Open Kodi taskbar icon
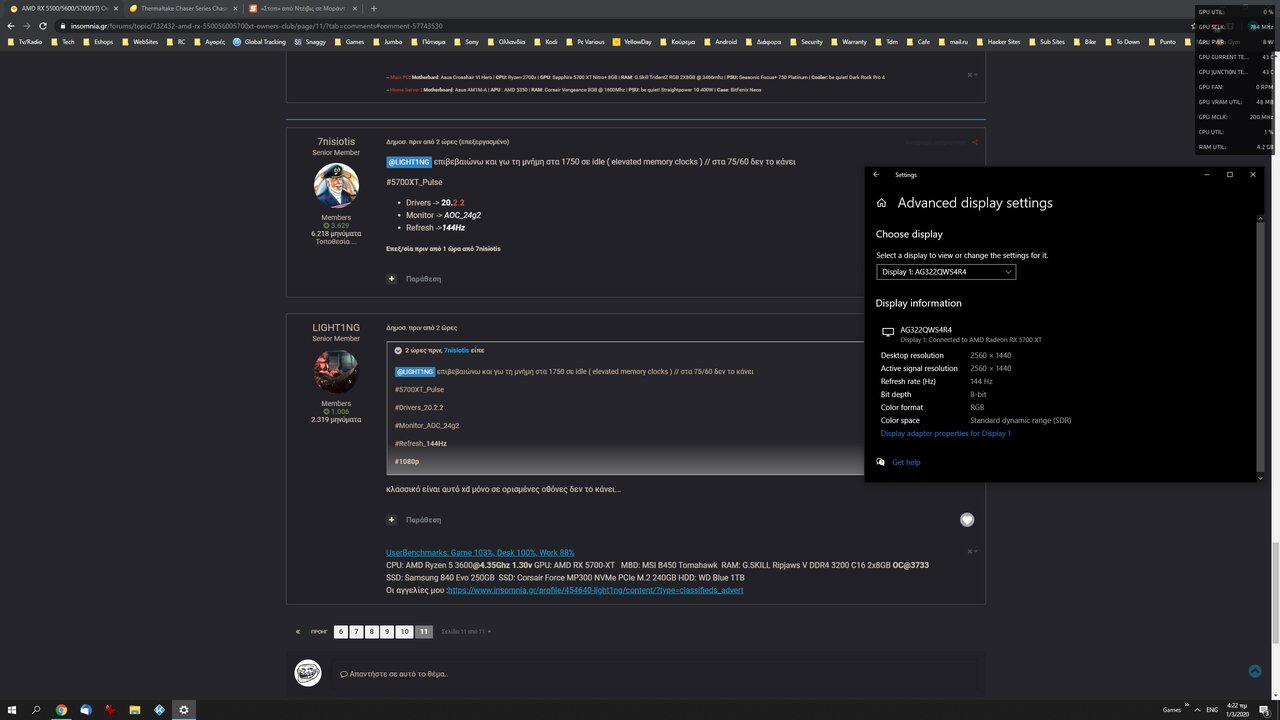This screenshot has width=1280, height=720. (x=159, y=710)
